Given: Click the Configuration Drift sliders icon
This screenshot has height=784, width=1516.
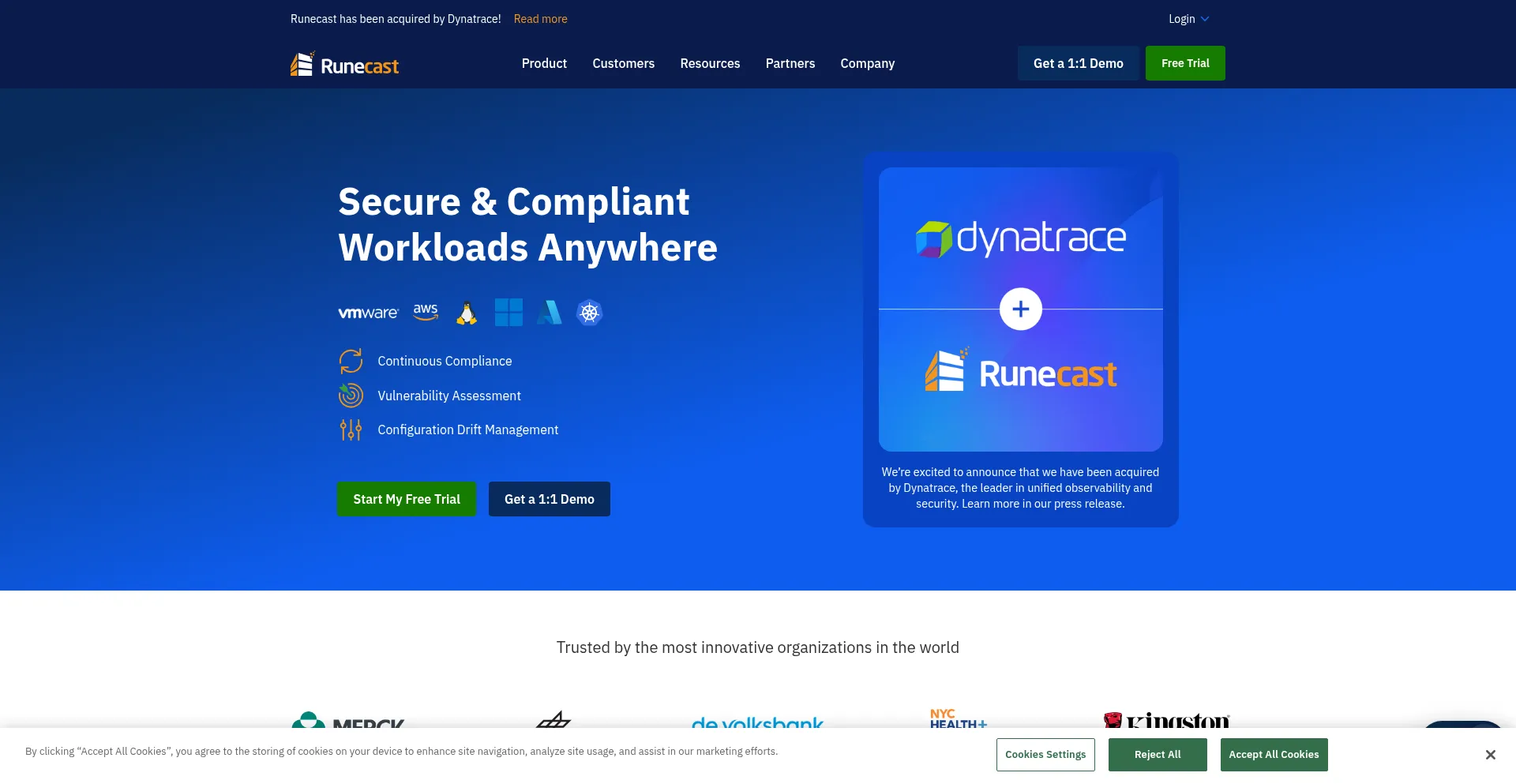Looking at the screenshot, I should click(351, 430).
